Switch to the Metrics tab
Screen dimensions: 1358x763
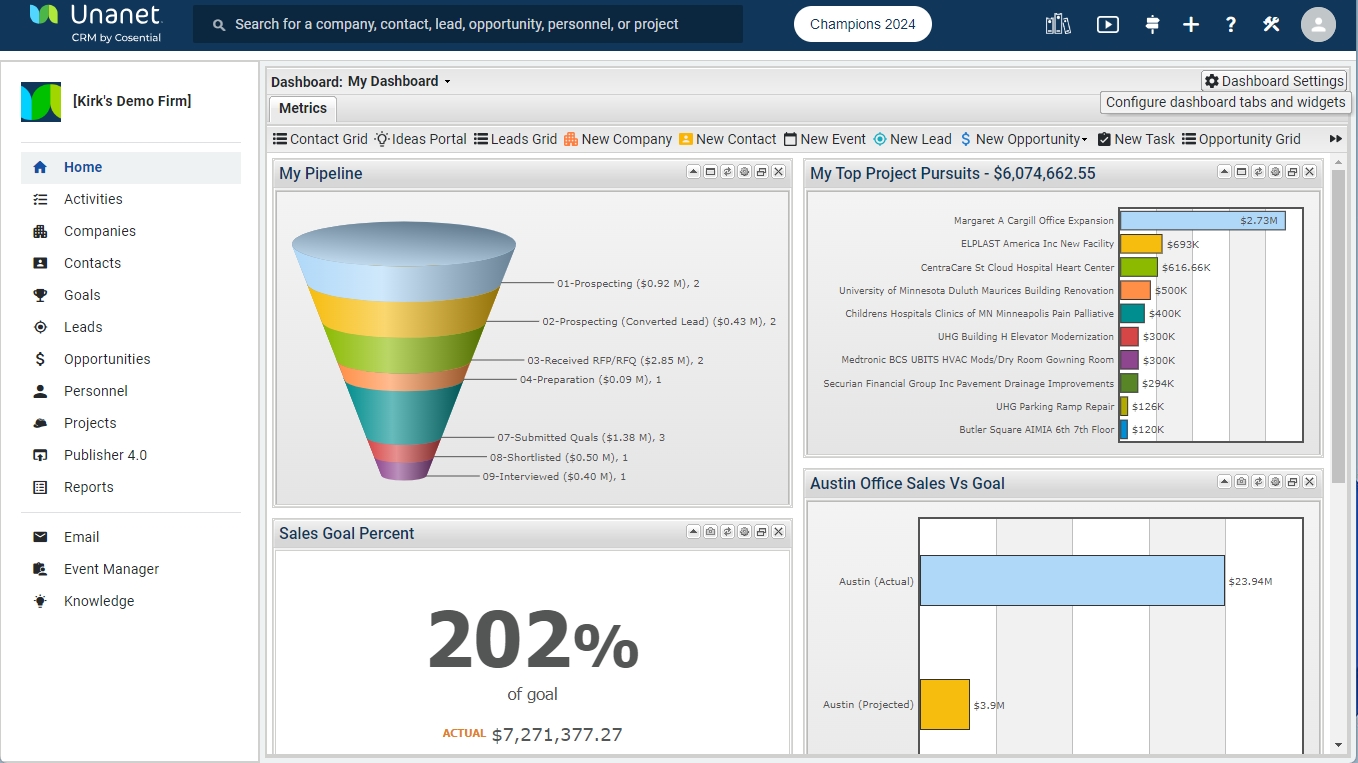point(303,109)
